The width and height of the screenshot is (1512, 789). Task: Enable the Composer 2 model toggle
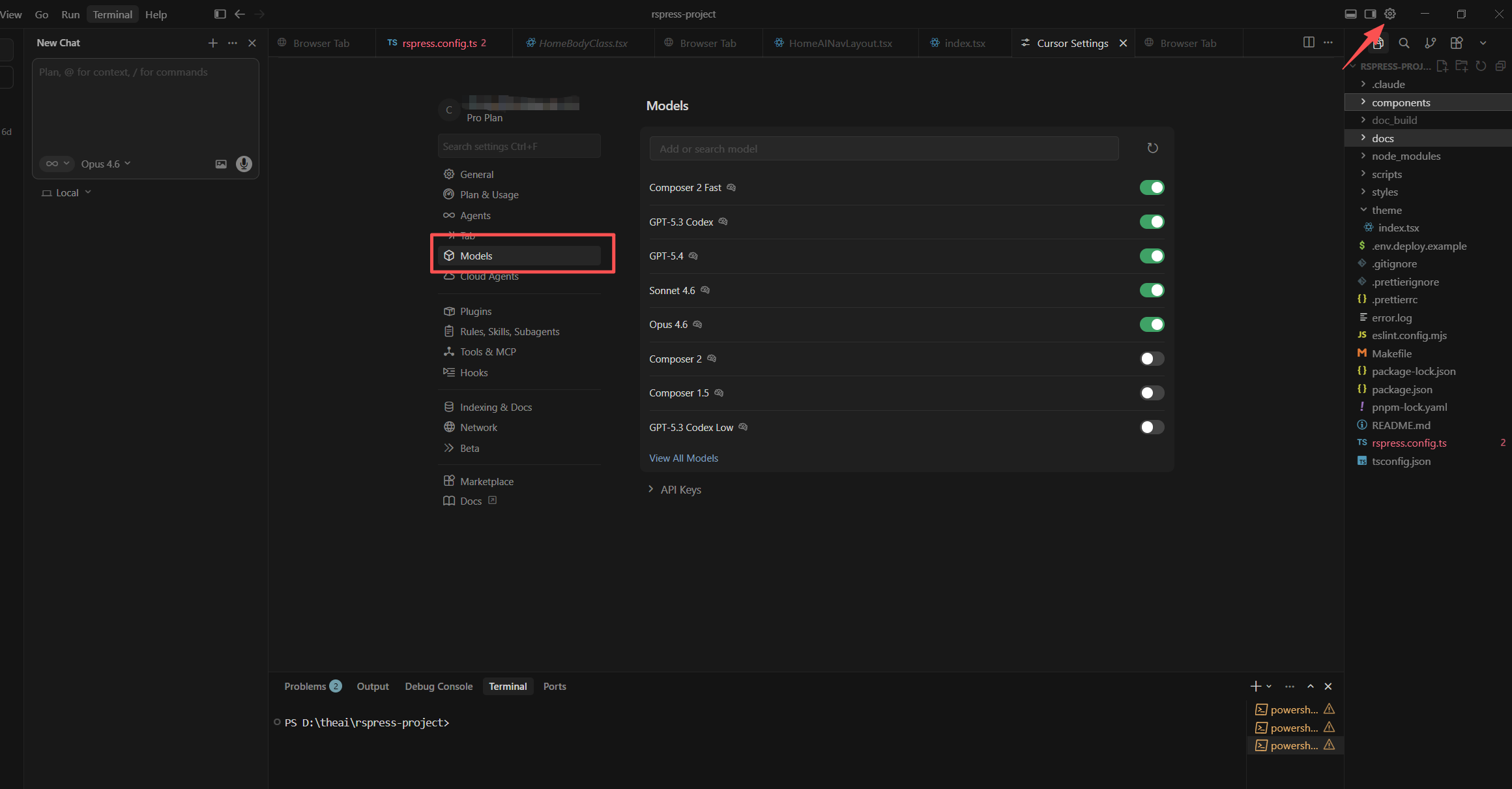1152,359
